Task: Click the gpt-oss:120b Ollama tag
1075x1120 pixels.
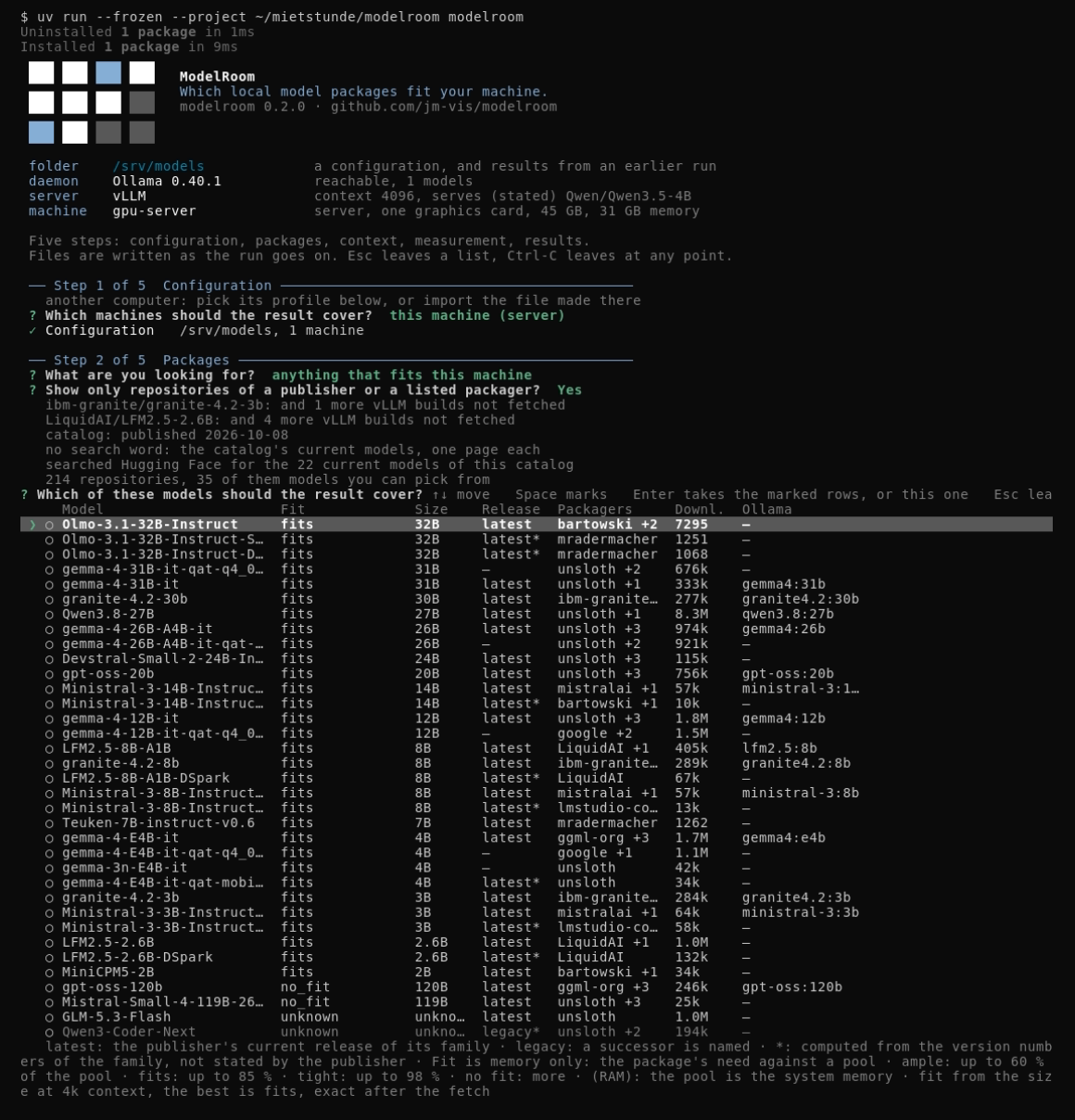Action: coord(792,986)
